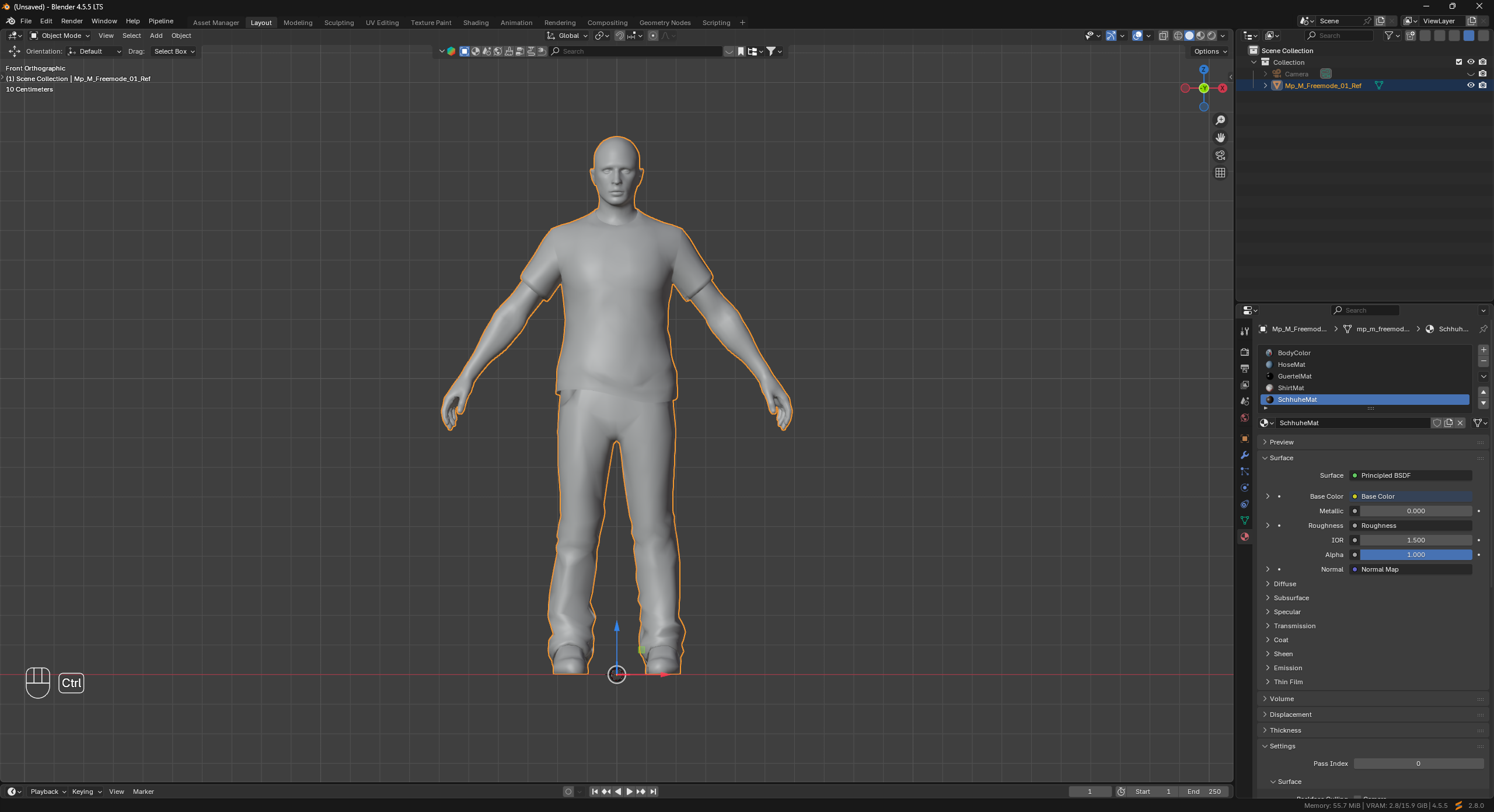Open the Physics Properties tab
This screenshot has width=1494, height=812.
click(x=1245, y=488)
